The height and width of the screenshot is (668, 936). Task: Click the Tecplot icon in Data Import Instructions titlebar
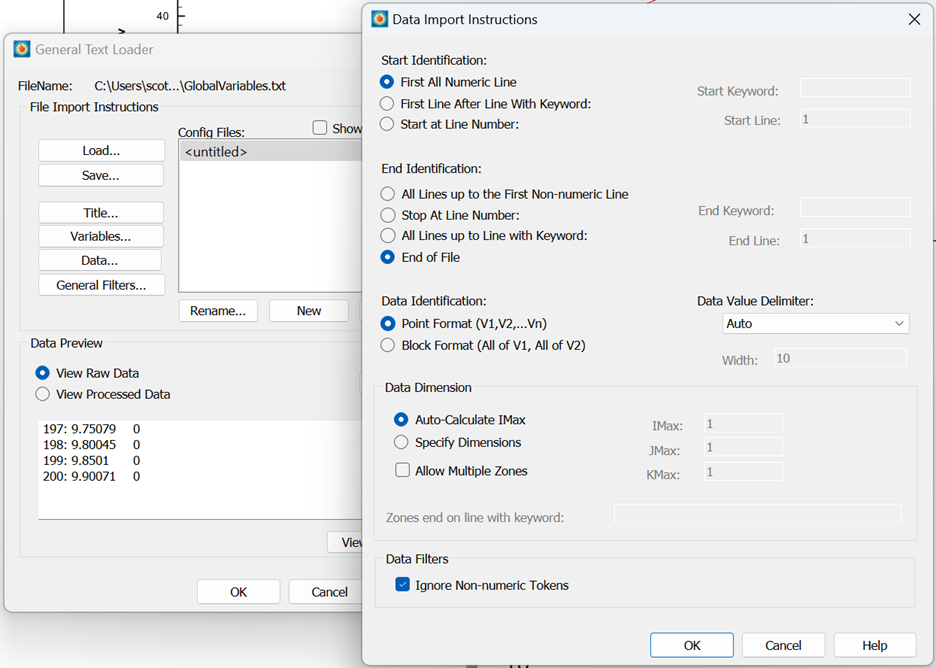click(380, 19)
